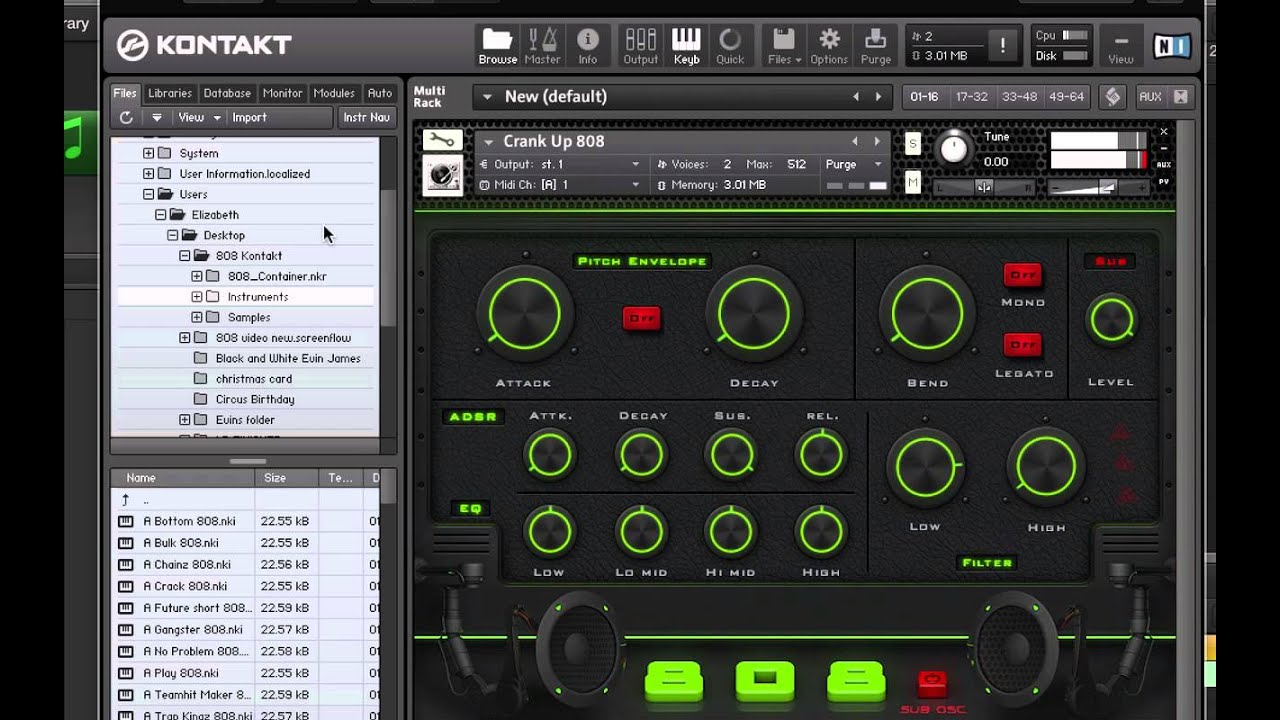This screenshot has width=1280, height=720.
Task: Toggle the Sub Osc red button
Action: pyautogui.click(x=931, y=684)
